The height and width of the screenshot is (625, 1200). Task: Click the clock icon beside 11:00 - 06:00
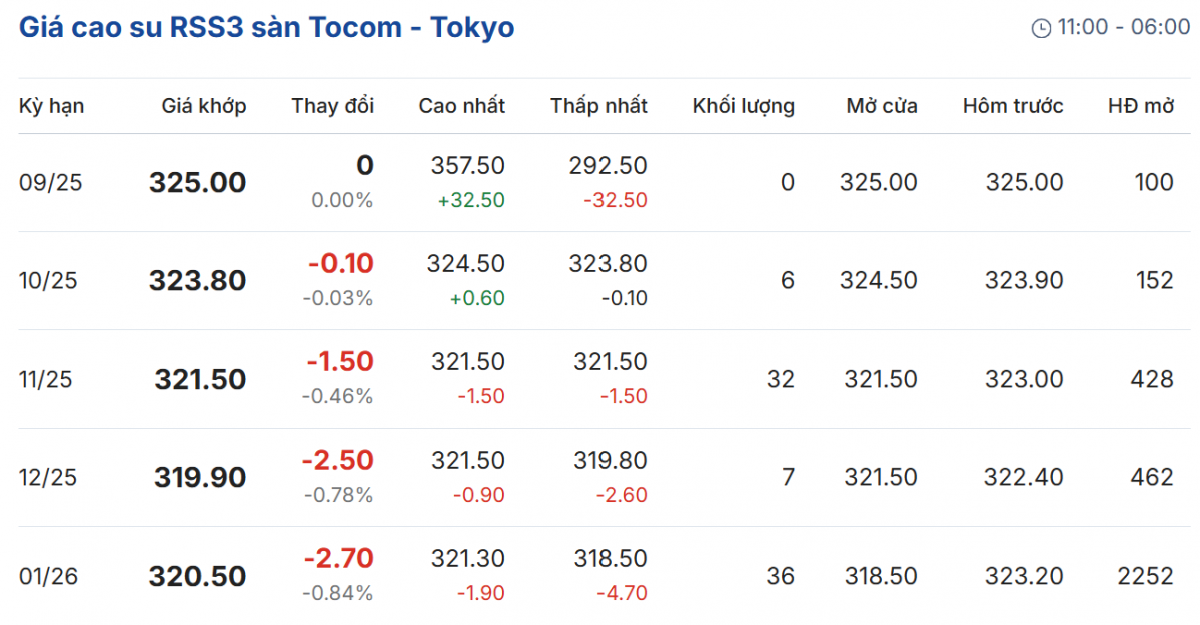(x=1041, y=28)
